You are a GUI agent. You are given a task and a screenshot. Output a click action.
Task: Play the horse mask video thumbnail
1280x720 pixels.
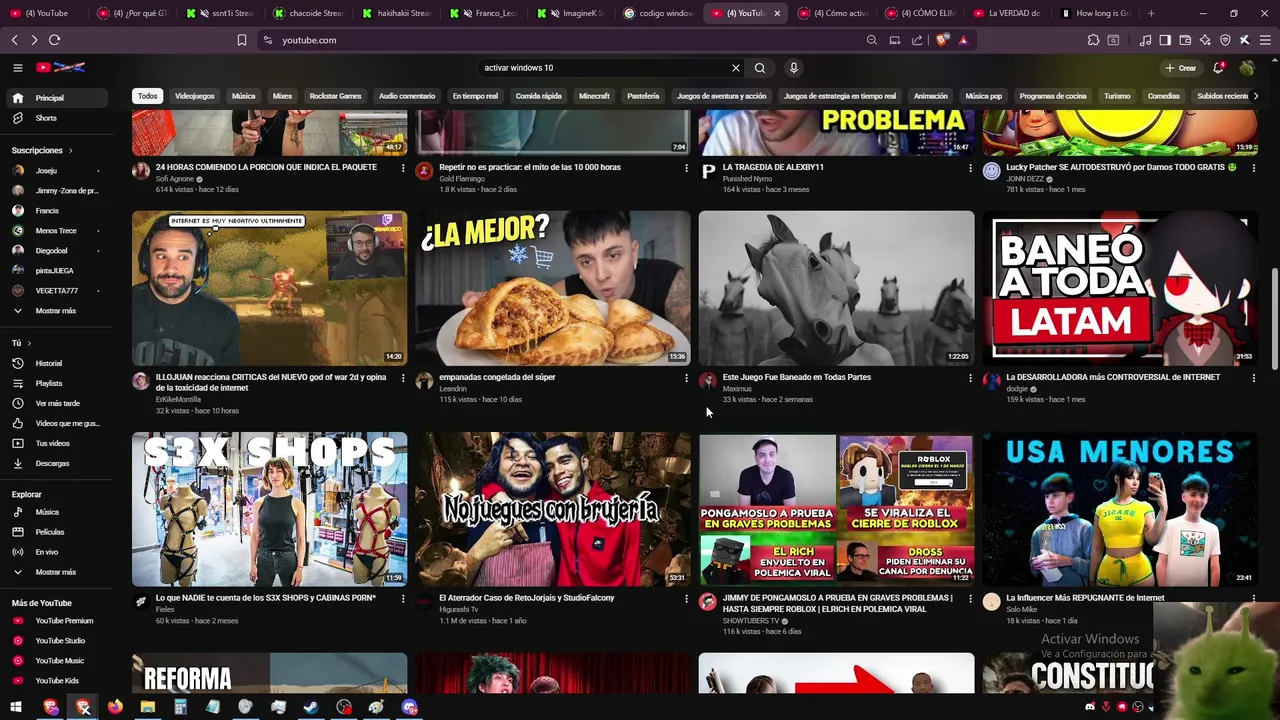pos(836,288)
